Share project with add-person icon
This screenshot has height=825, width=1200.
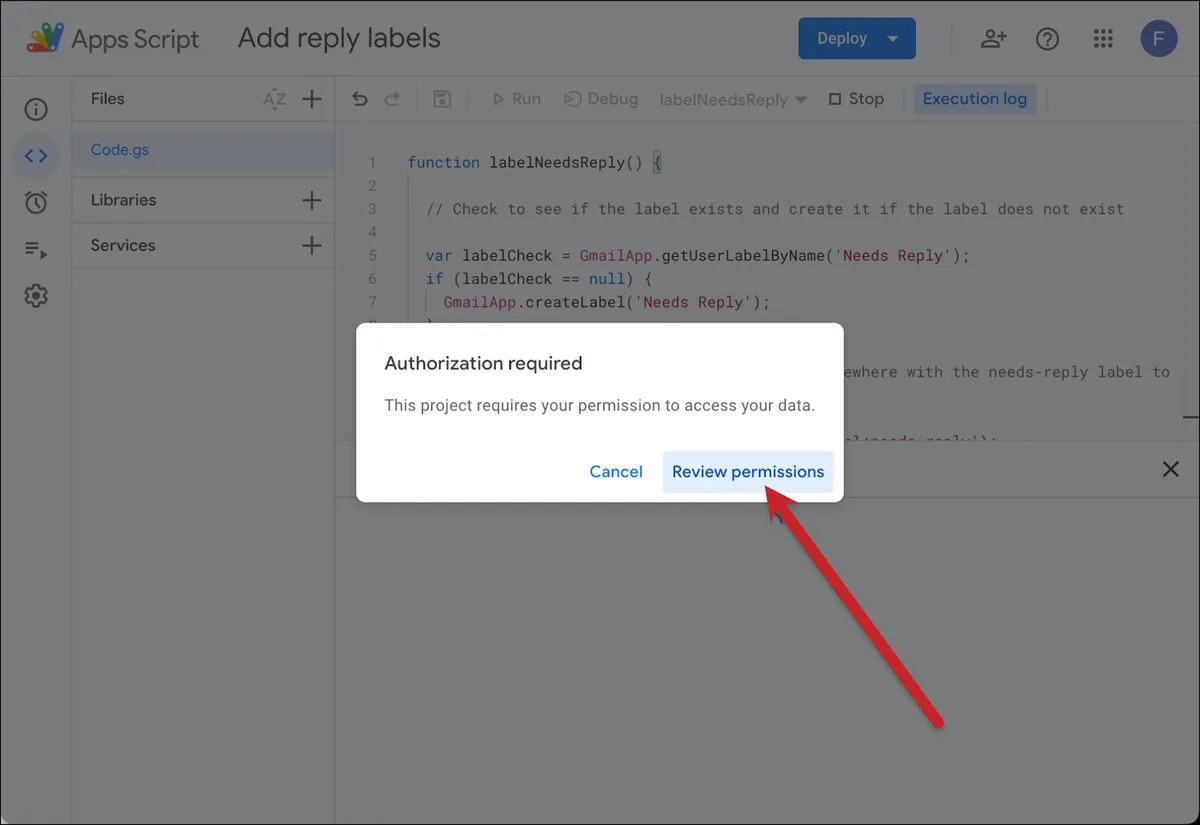click(993, 39)
